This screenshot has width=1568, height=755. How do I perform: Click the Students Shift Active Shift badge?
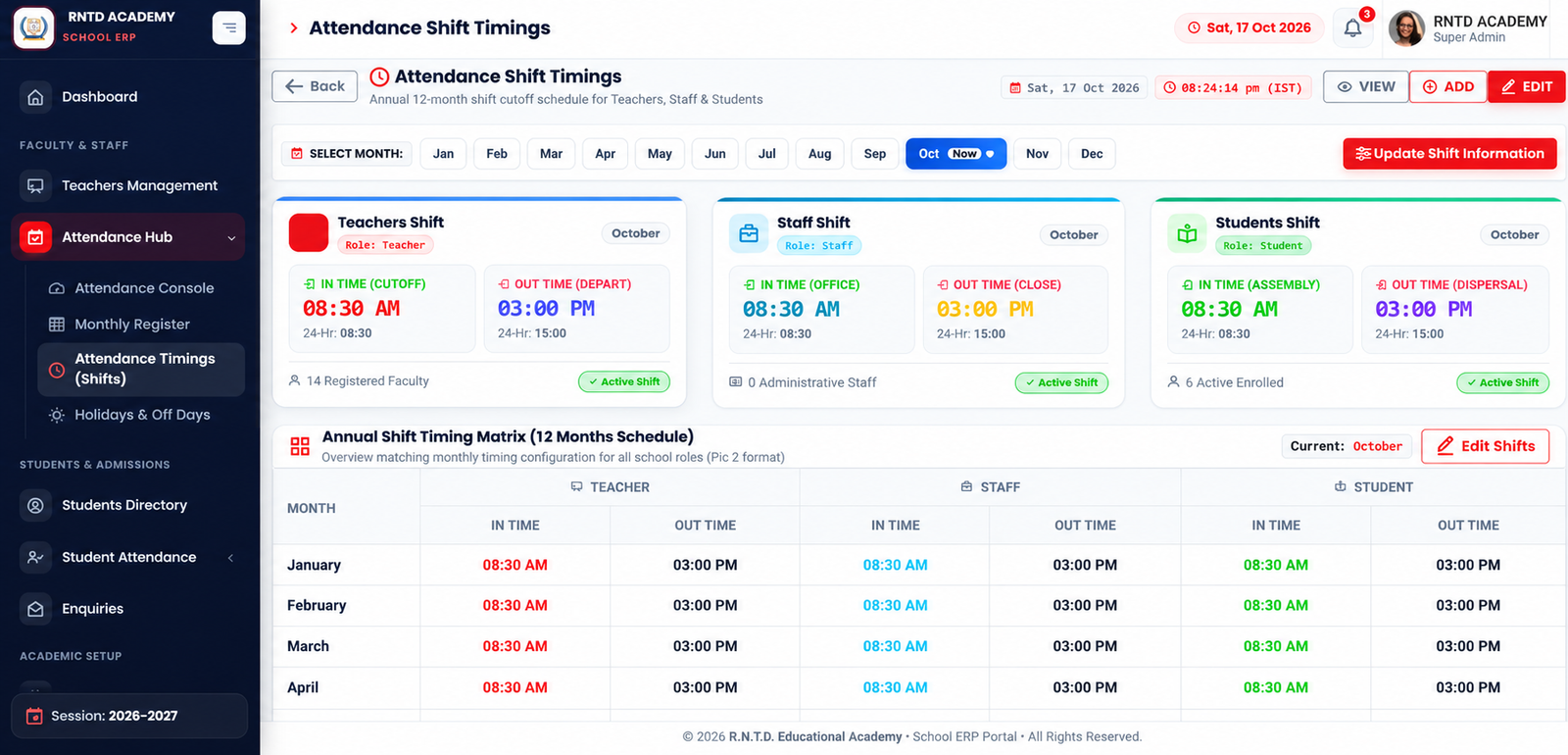click(x=1502, y=382)
